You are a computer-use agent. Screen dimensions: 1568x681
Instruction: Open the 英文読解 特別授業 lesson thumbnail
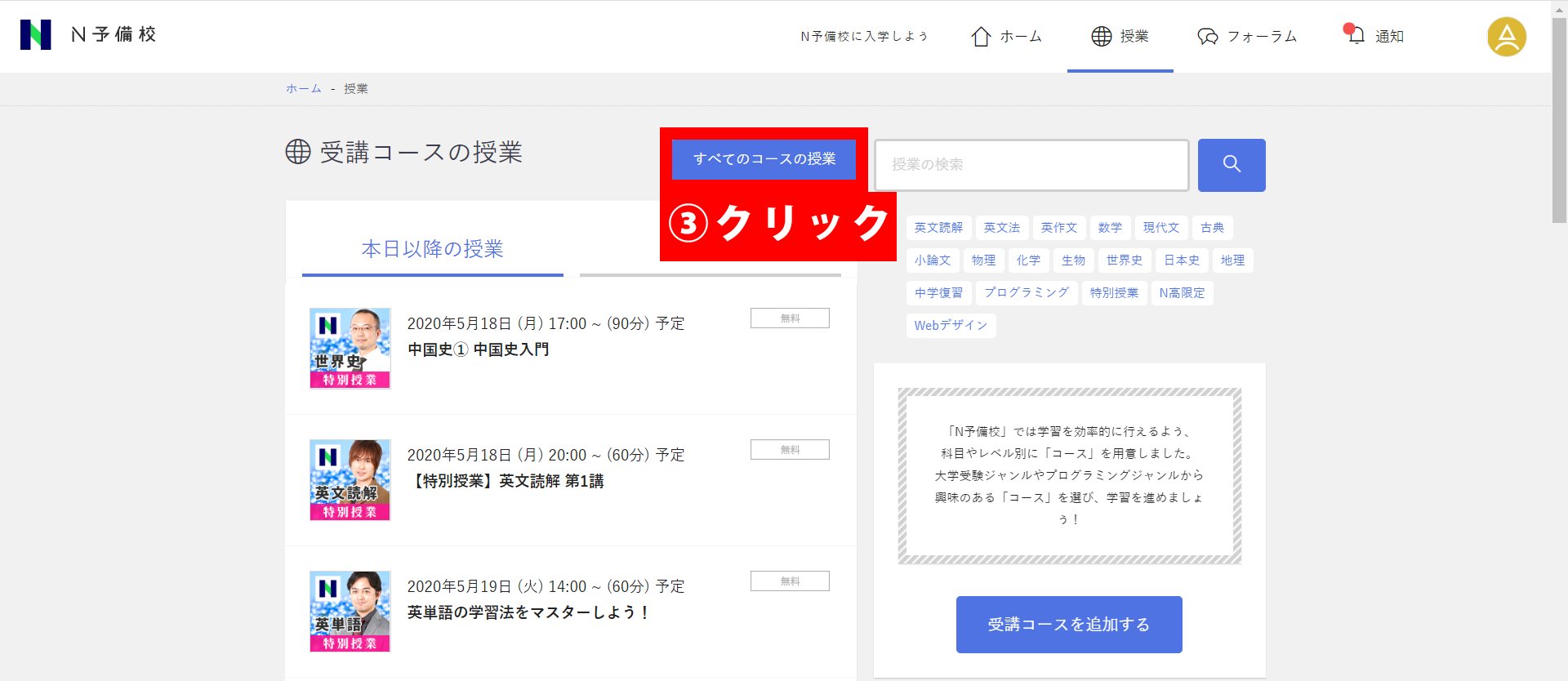(350, 480)
